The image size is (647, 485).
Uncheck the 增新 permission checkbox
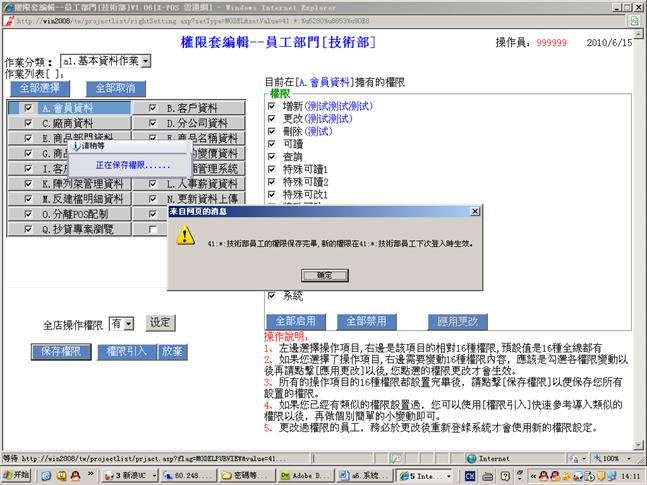(x=273, y=104)
